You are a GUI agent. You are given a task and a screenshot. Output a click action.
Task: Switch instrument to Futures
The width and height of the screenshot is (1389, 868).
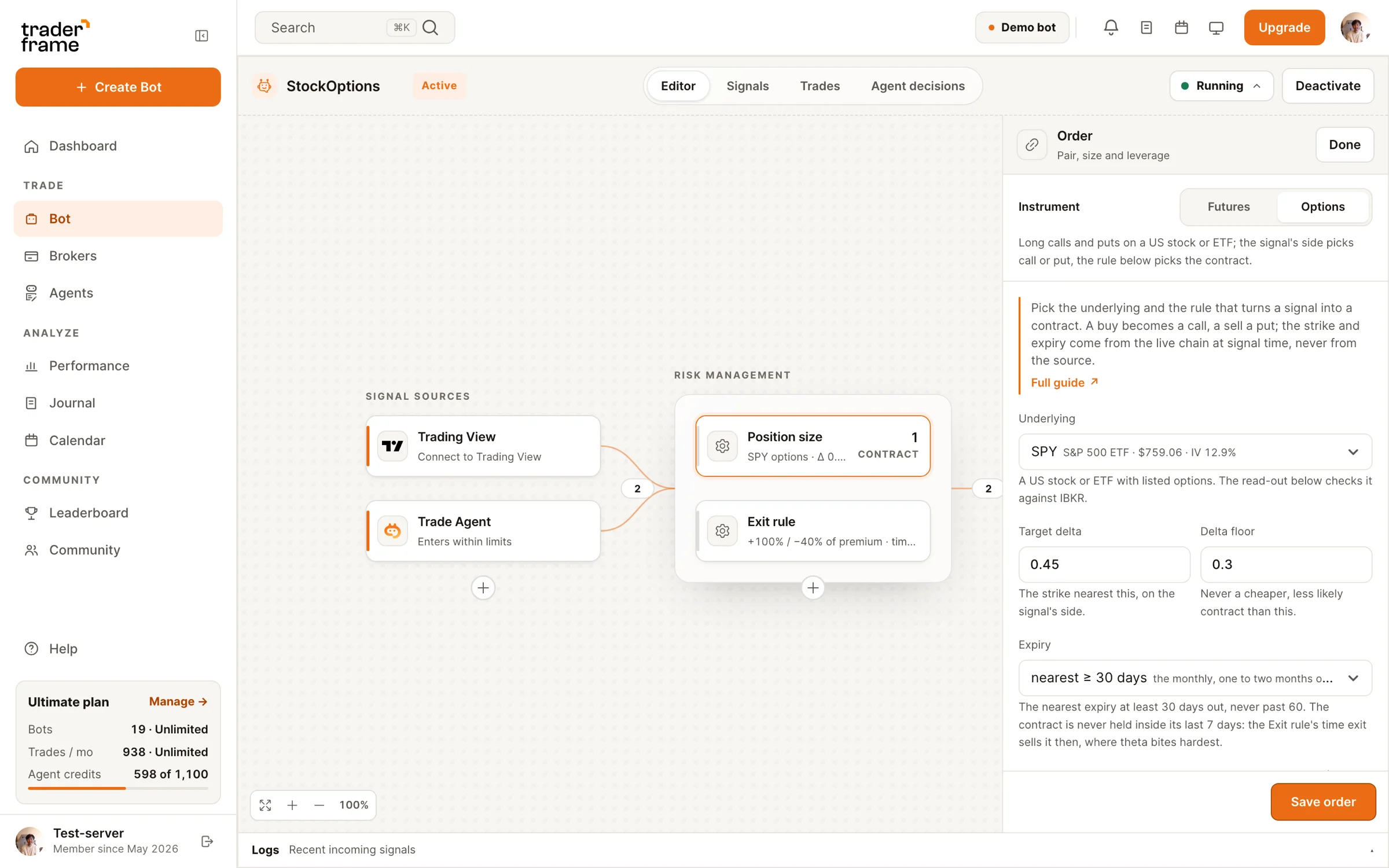[1228, 207]
